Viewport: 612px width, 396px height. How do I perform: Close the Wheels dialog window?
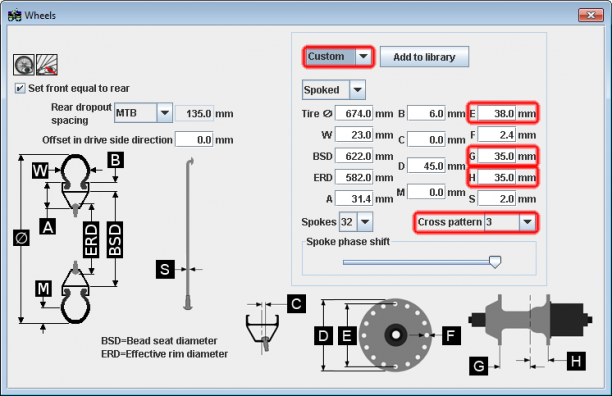591,15
